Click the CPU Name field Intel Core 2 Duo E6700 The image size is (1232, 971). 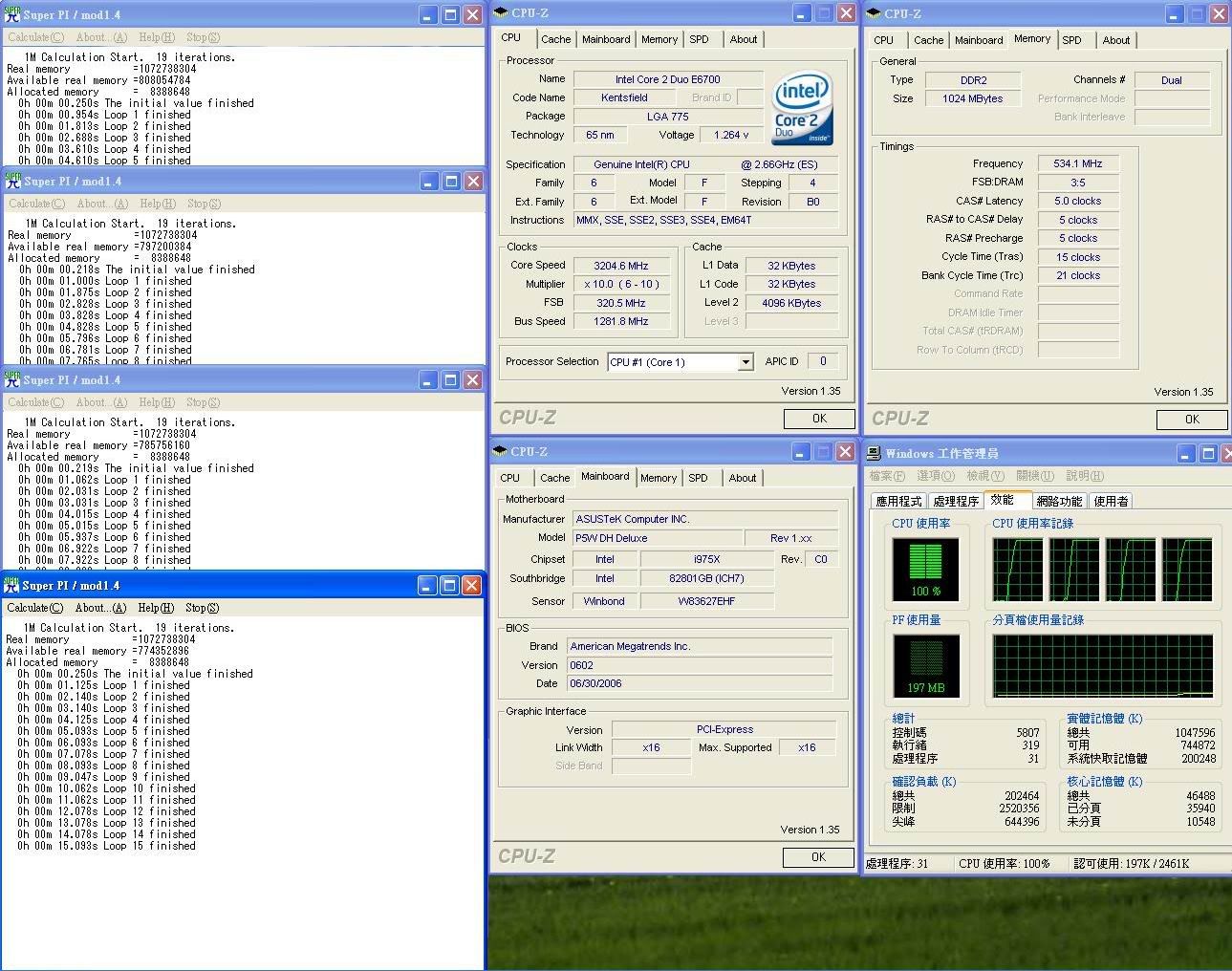pos(668,79)
